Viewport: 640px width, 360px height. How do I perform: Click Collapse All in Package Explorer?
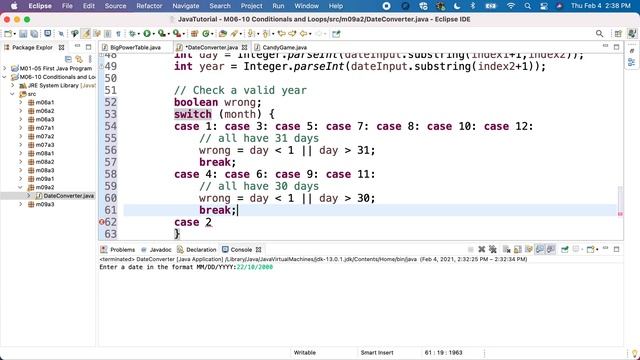pyautogui.click(x=68, y=59)
